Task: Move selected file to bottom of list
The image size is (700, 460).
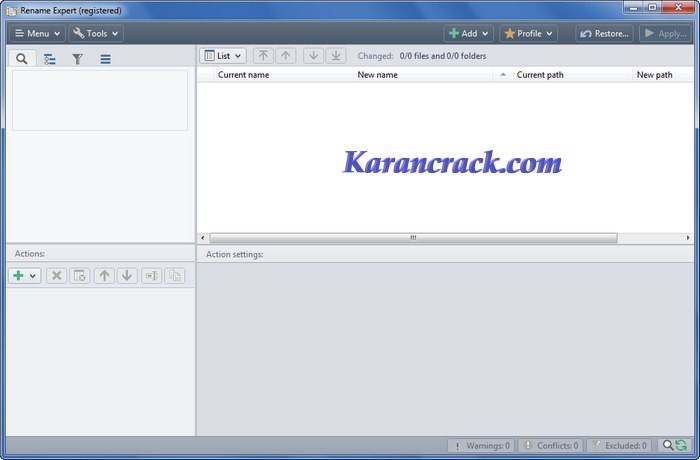Action: point(336,56)
